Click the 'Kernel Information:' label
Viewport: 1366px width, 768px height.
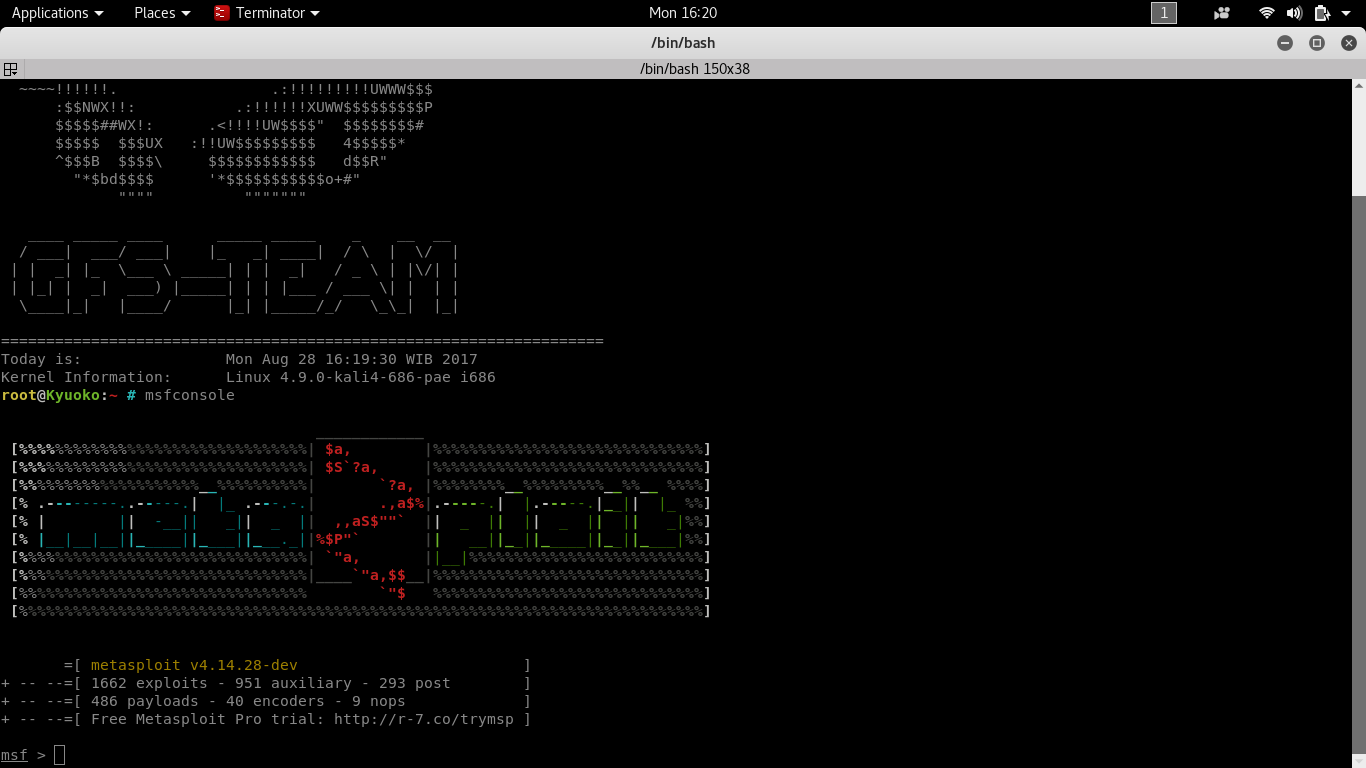coord(86,377)
